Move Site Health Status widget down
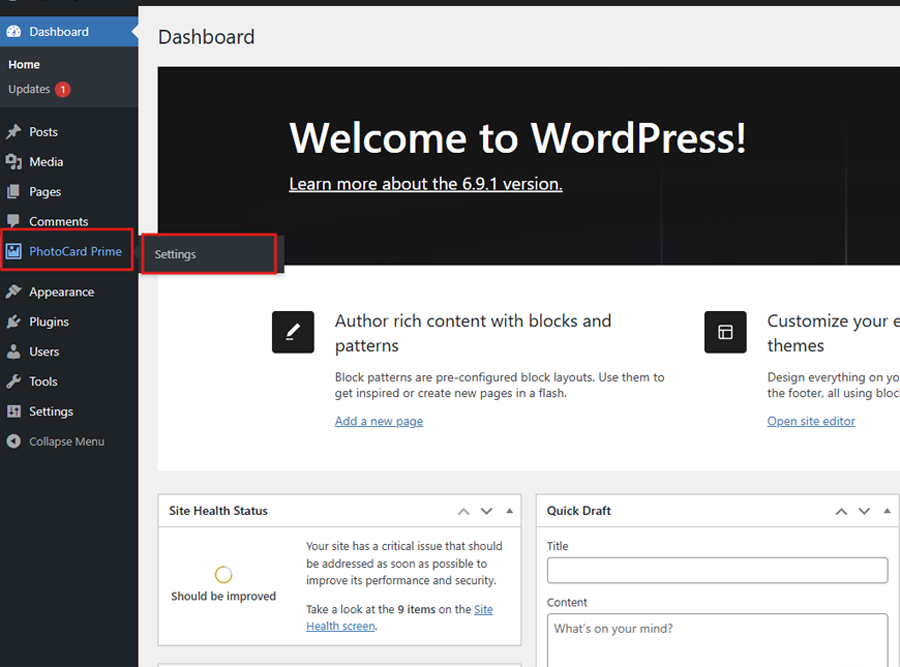This screenshot has width=900, height=667. [x=487, y=511]
